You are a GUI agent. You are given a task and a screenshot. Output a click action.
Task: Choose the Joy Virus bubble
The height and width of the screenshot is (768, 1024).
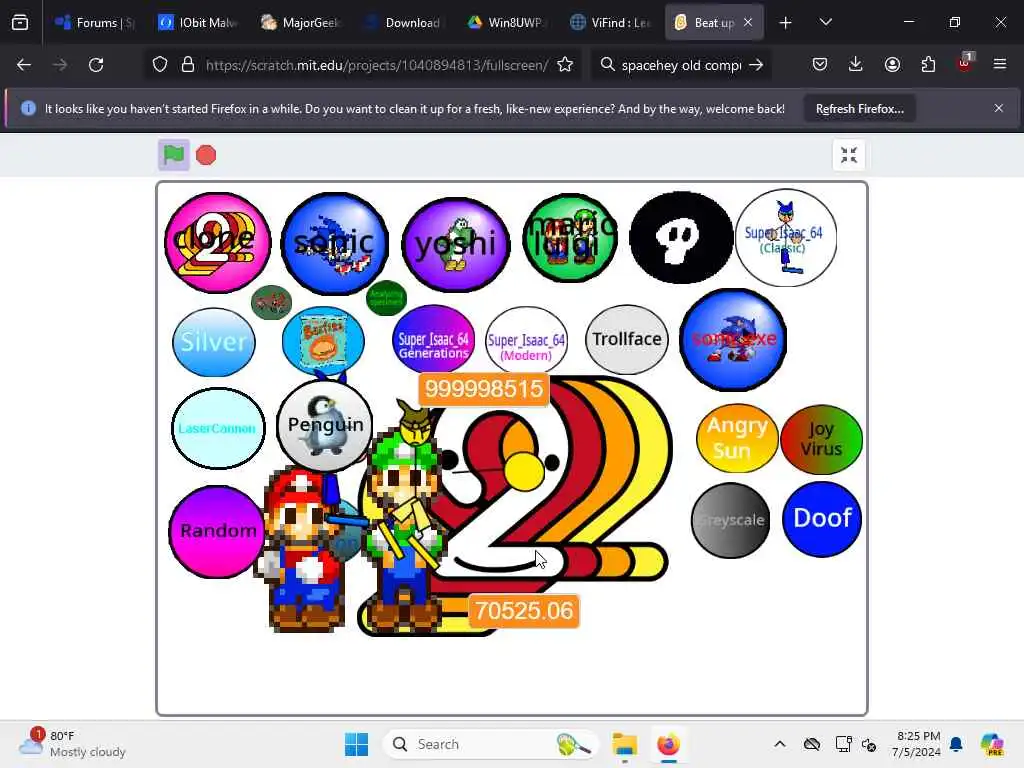coord(822,439)
